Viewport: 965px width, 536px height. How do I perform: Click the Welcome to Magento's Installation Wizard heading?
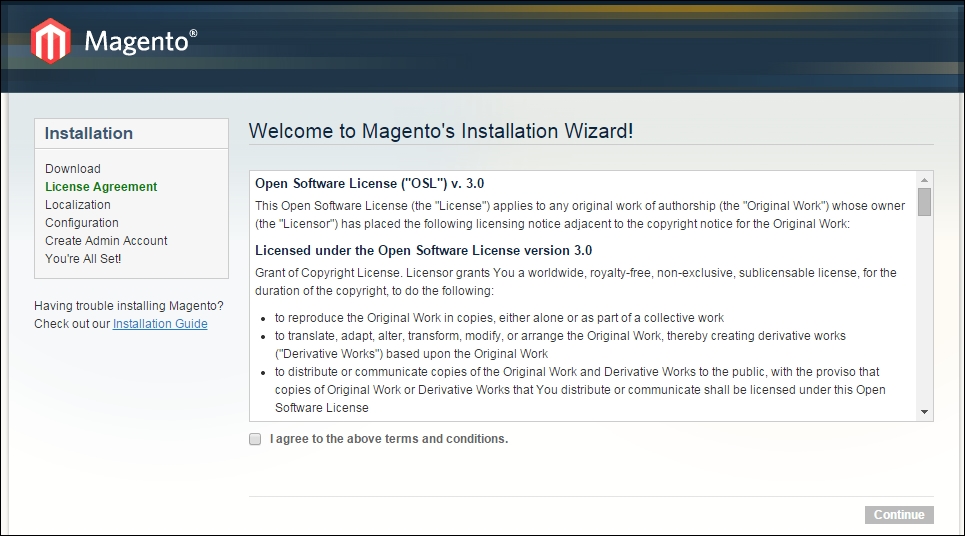441,131
